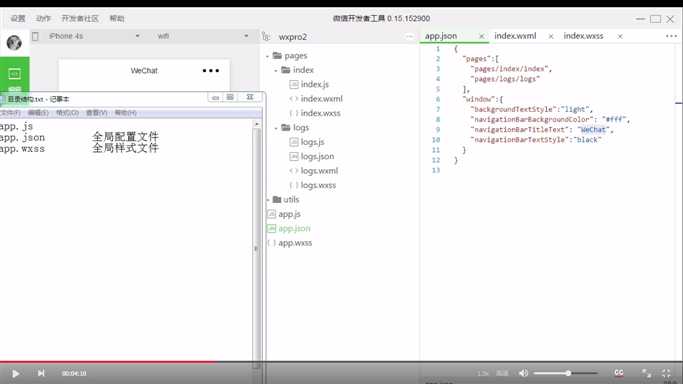Skip to the next video
Image resolution: width=683 pixels, height=384 pixels.
[x=41, y=373]
